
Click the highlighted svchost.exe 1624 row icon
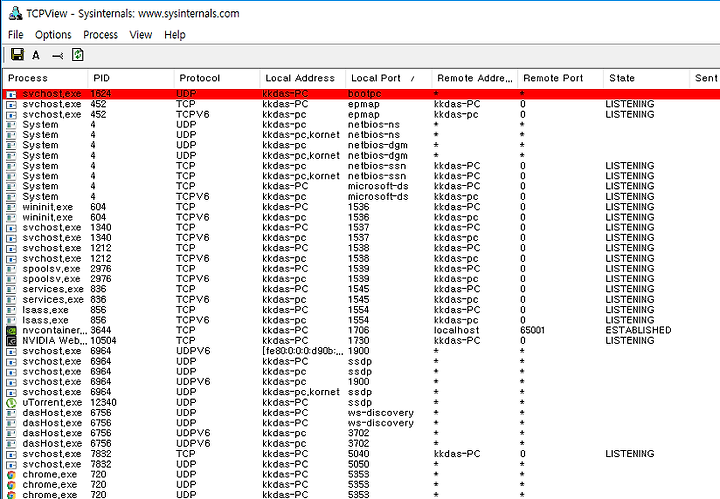(x=11, y=94)
